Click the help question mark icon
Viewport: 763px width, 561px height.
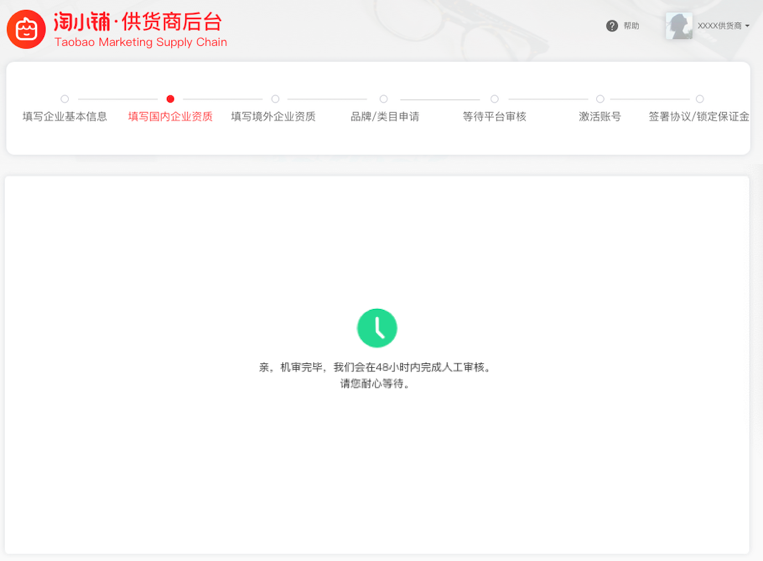click(612, 26)
